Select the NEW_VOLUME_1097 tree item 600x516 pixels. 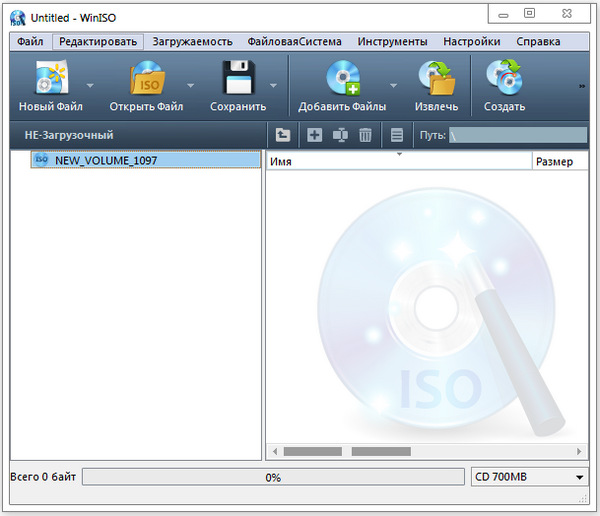pos(105,160)
